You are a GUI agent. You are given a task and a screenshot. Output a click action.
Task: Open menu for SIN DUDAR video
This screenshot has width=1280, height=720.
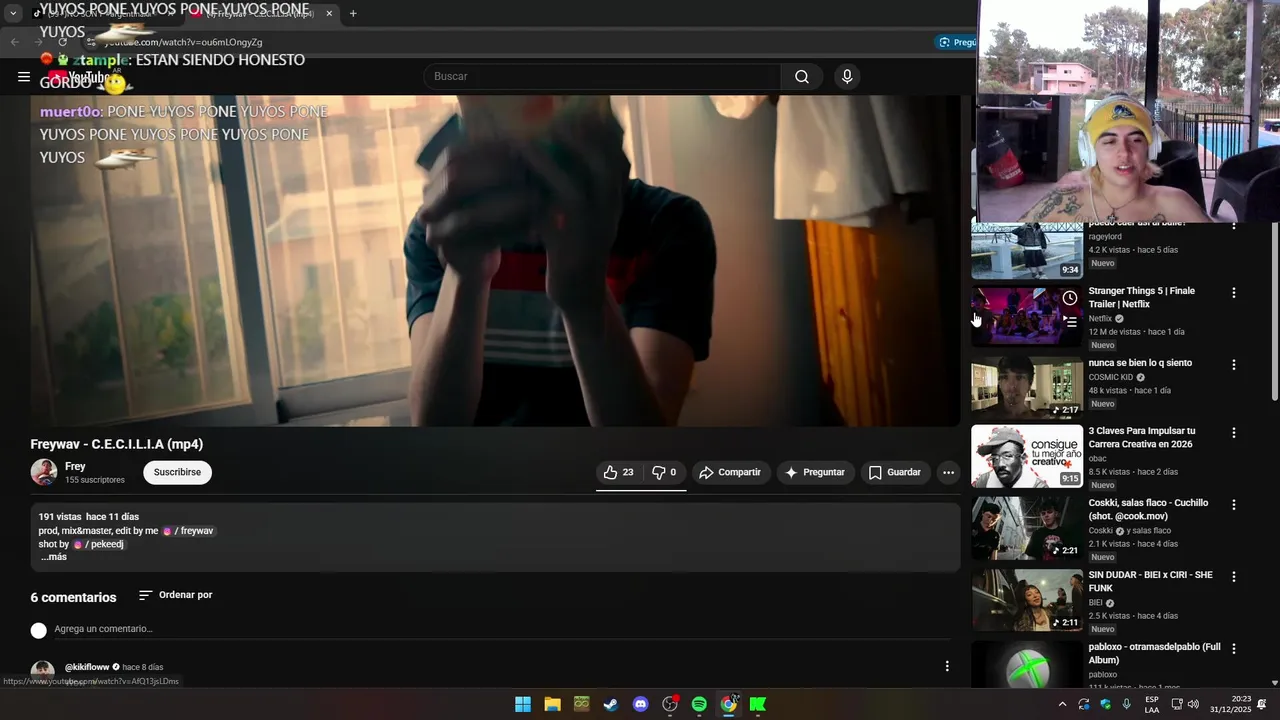(x=1233, y=577)
